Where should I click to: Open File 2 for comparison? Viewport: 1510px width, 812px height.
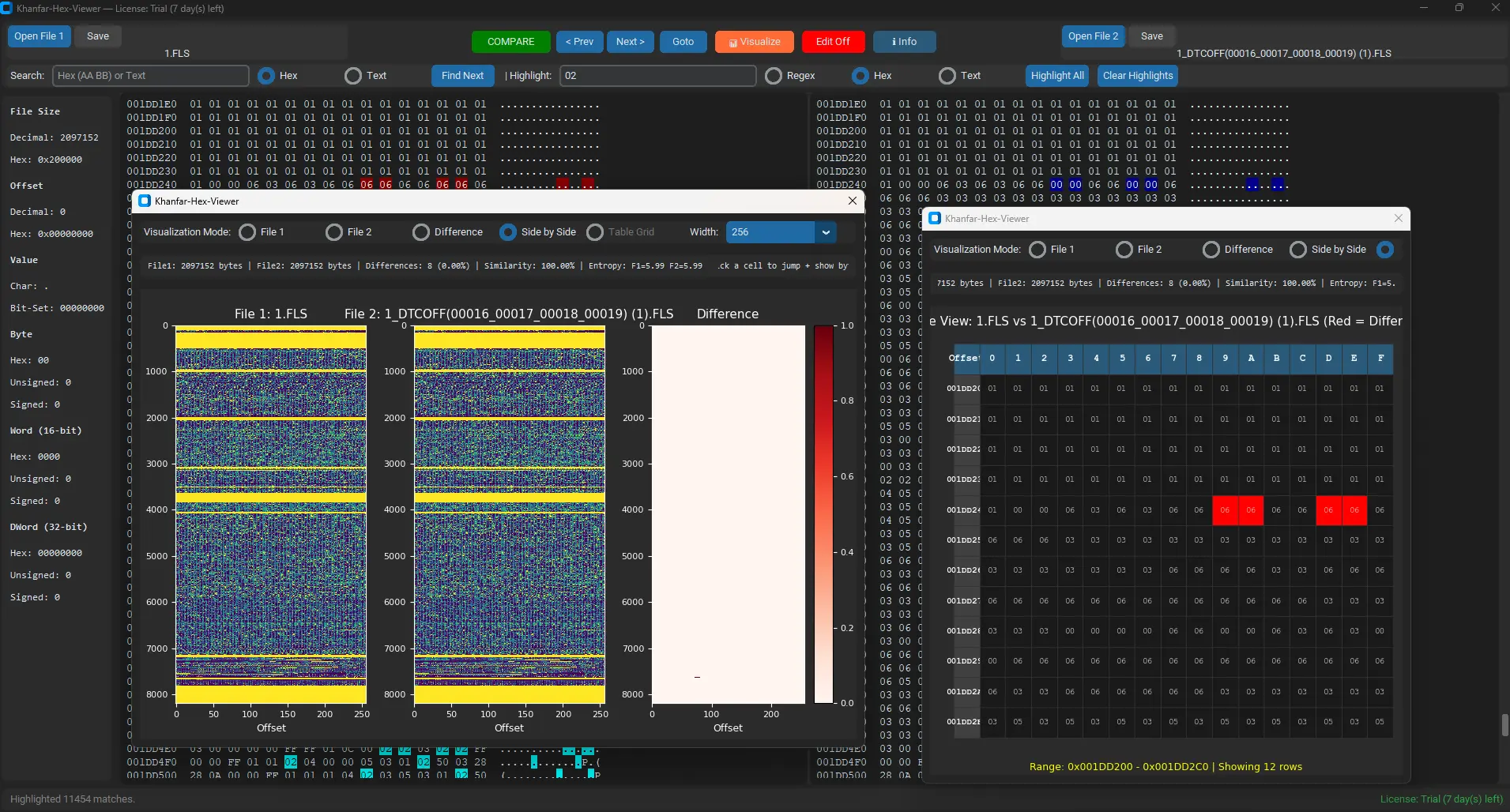1093,36
